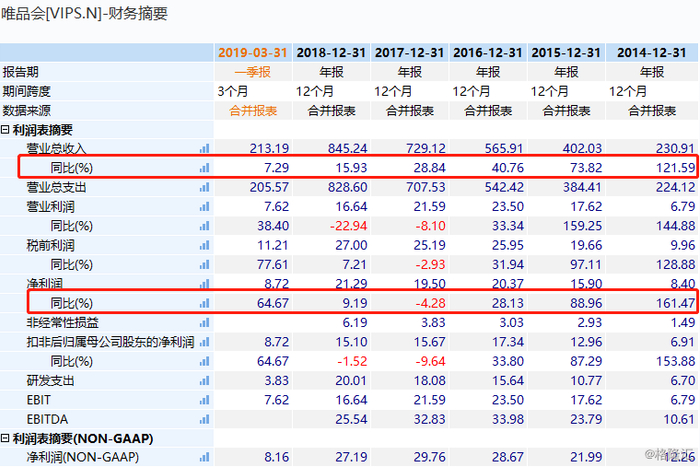700x467 pixels.
Task: Click the 一季报 report period label
Action: point(253,72)
